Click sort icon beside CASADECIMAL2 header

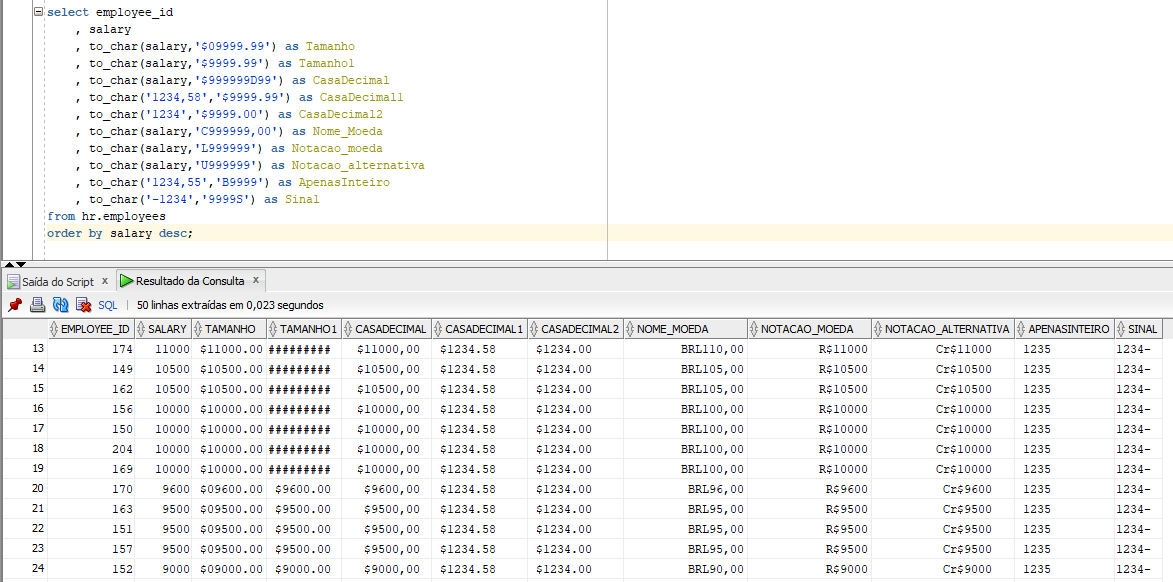click(x=535, y=328)
